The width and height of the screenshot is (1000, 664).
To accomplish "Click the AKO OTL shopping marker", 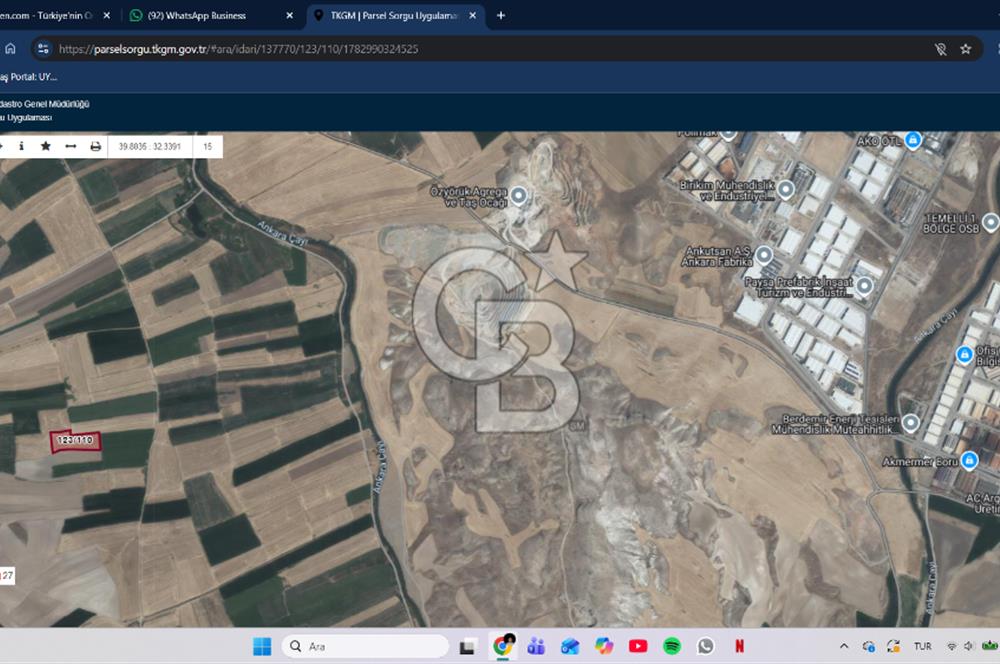I will coord(913,139).
